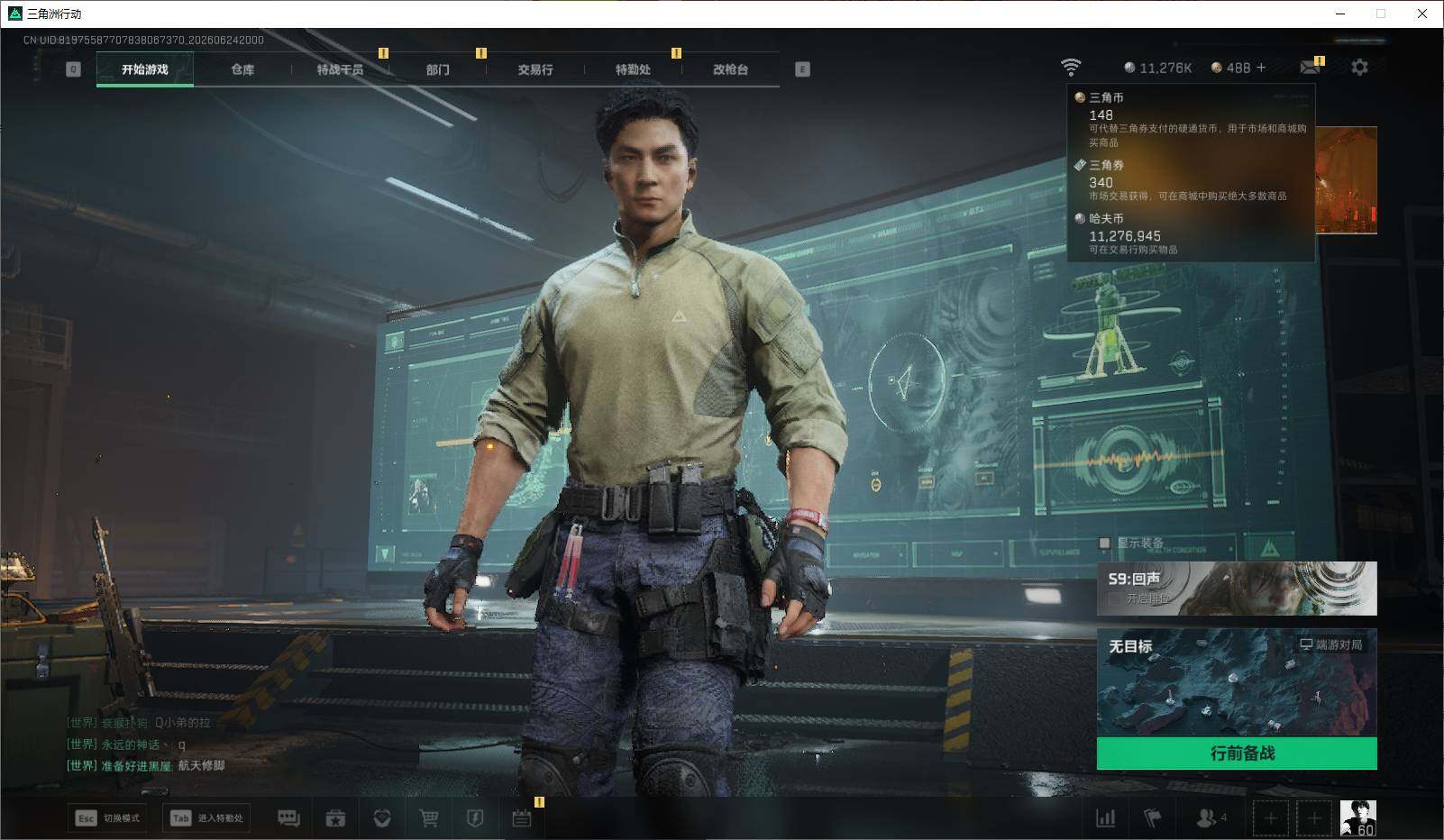1444x840 pixels.
Task: Open the 仓库 (warehouse) tab
Action: (242, 69)
